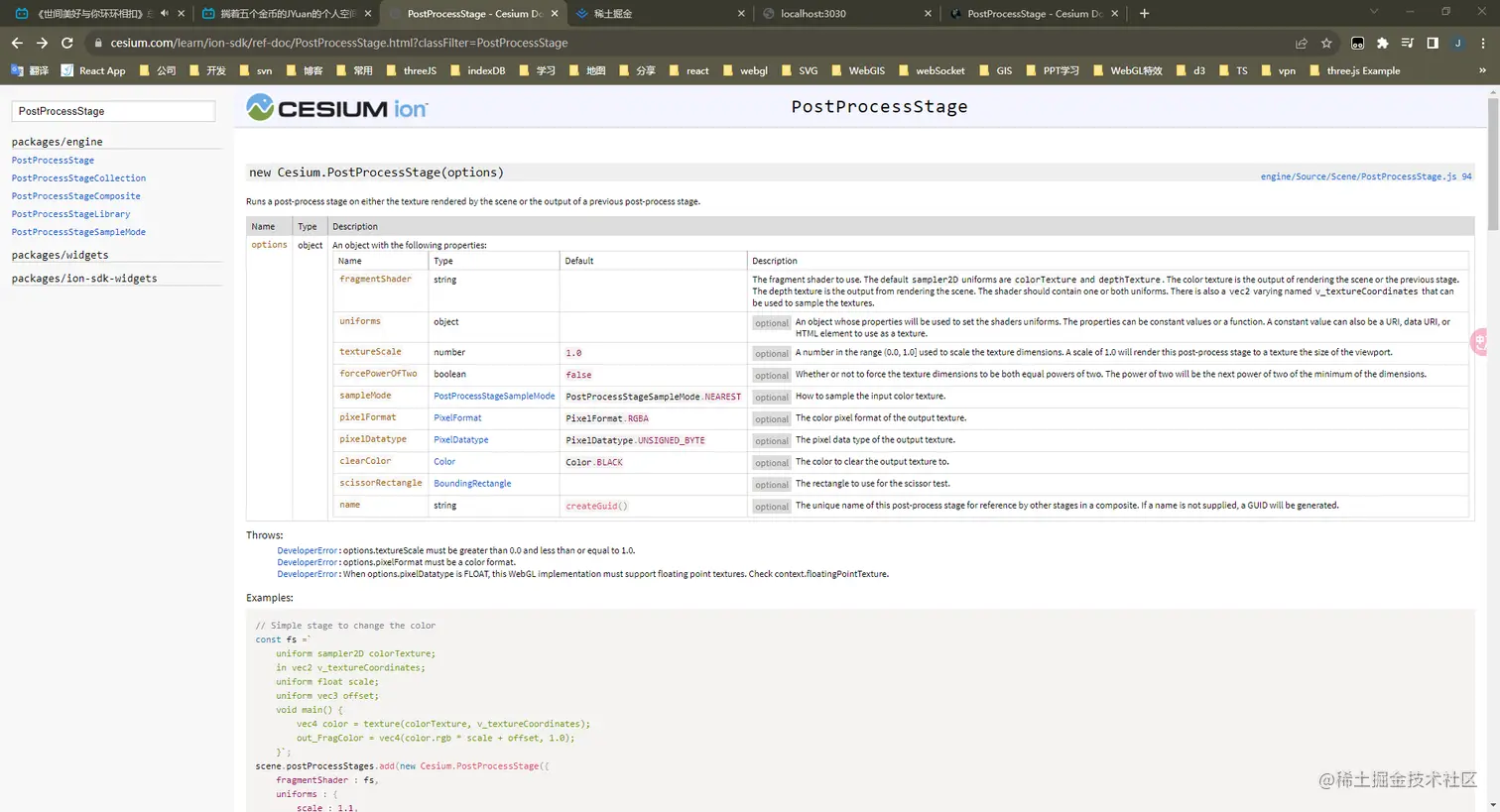1500x812 pixels.
Task: Open the webSocket bookmark folder
Action: click(931, 70)
